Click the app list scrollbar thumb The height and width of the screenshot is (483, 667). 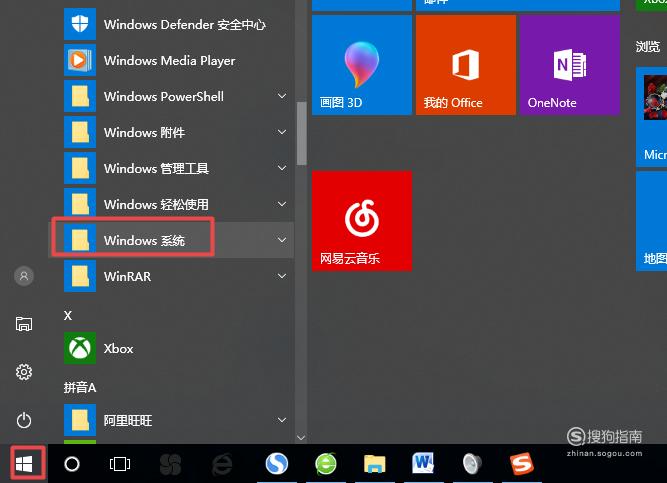tap(302, 133)
